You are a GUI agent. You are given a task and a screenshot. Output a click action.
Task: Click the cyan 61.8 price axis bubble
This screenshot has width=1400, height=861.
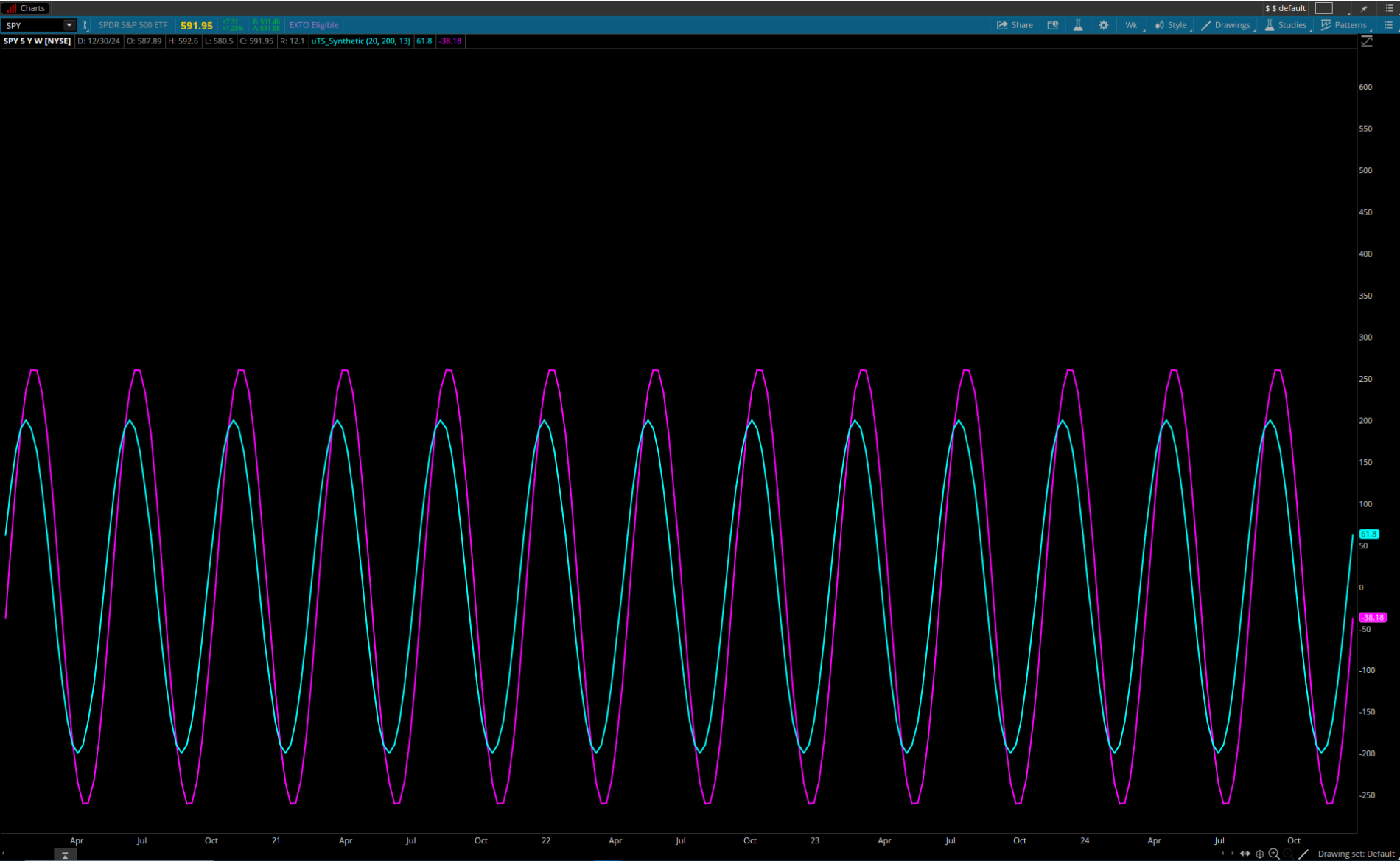[1369, 534]
